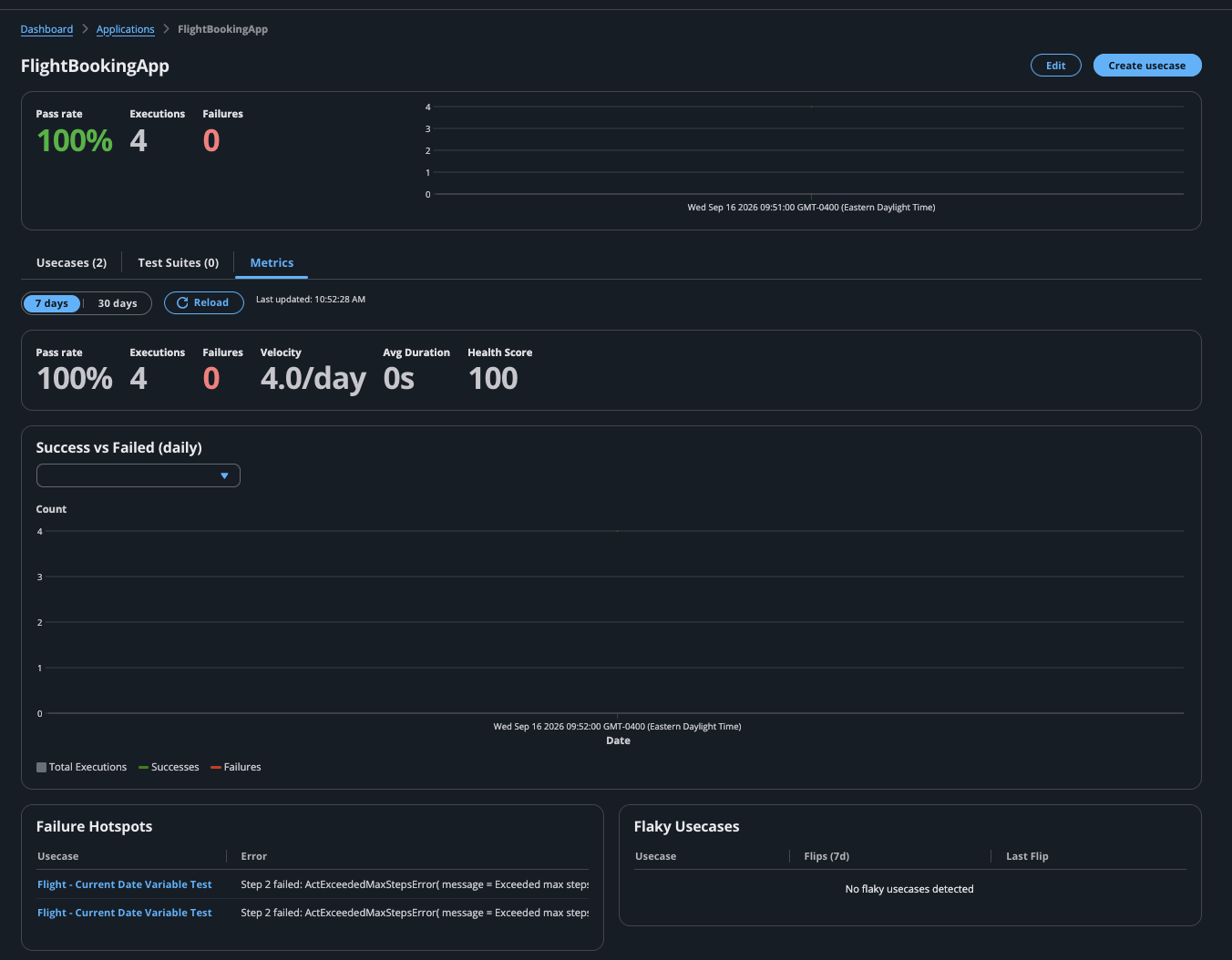Viewport: 1232px width, 960px height.
Task: Switch to the 30 days range
Action: pyautogui.click(x=118, y=303)
